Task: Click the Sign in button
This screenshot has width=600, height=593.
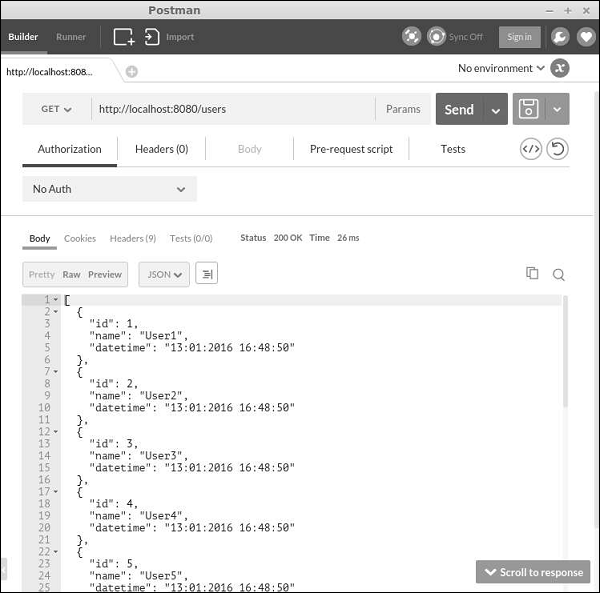Action: (x=519, y=37)
